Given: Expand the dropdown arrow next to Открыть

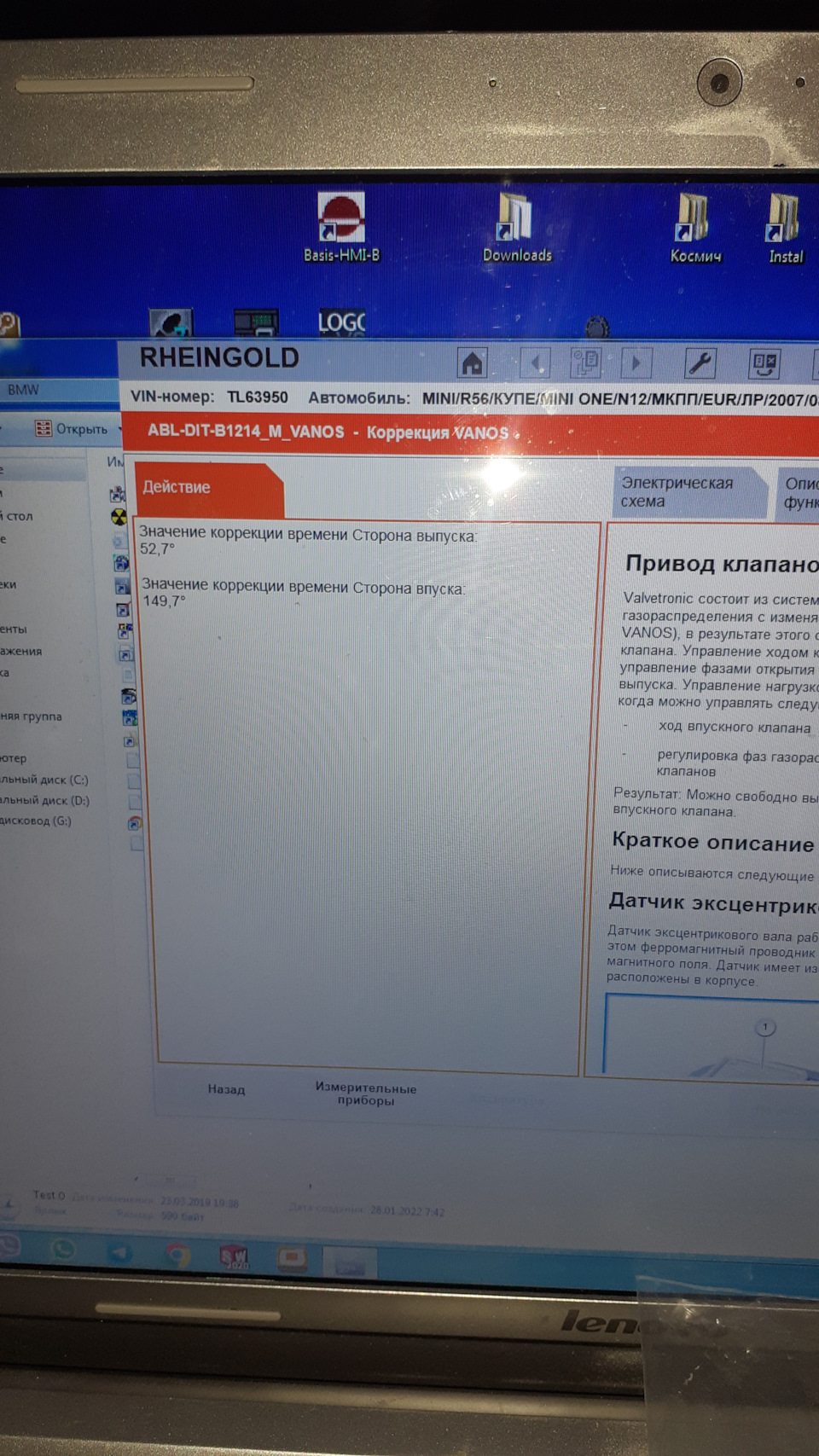Looking at the screenshot, I should click(119, 429).
